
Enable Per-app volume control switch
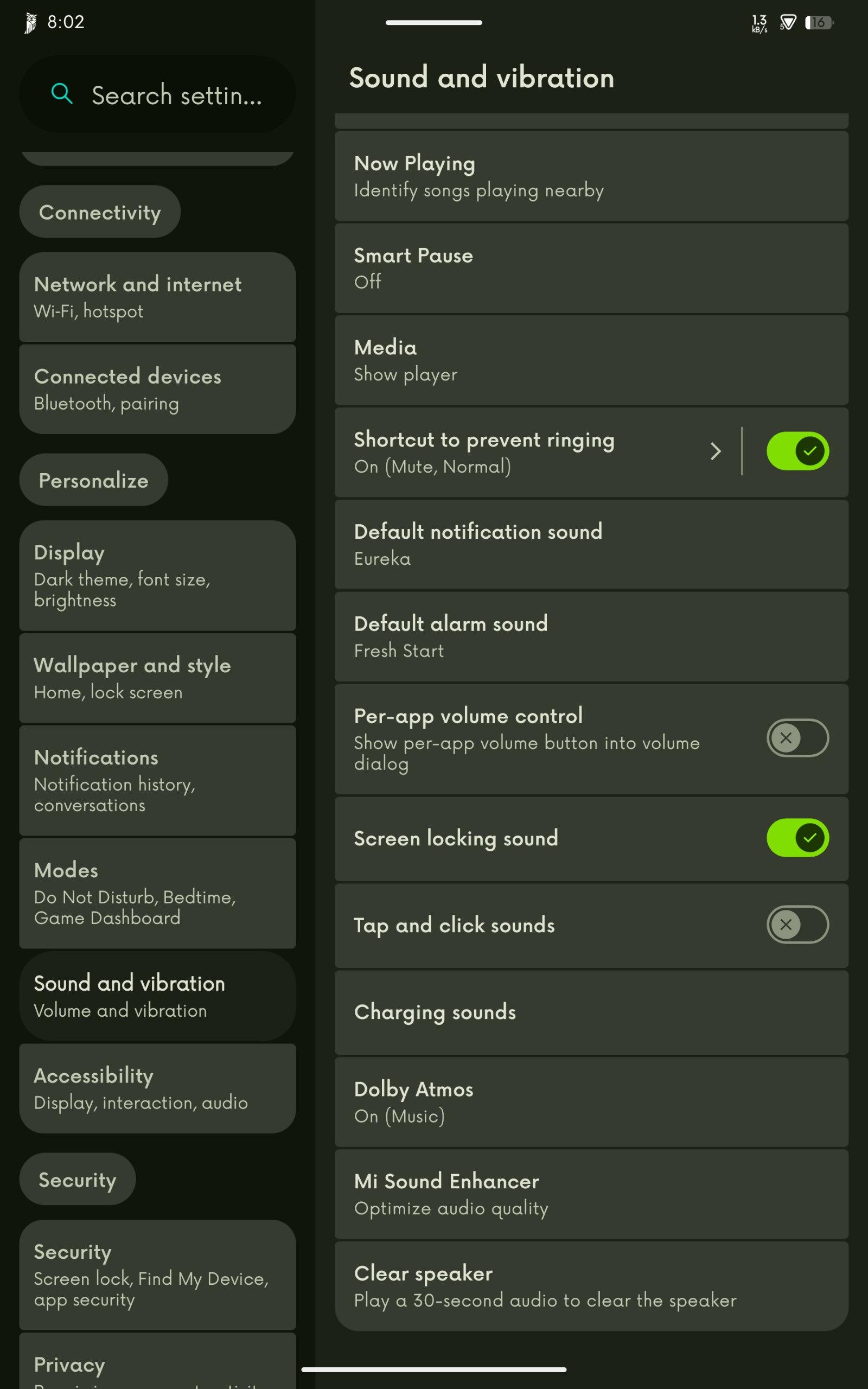797,738
